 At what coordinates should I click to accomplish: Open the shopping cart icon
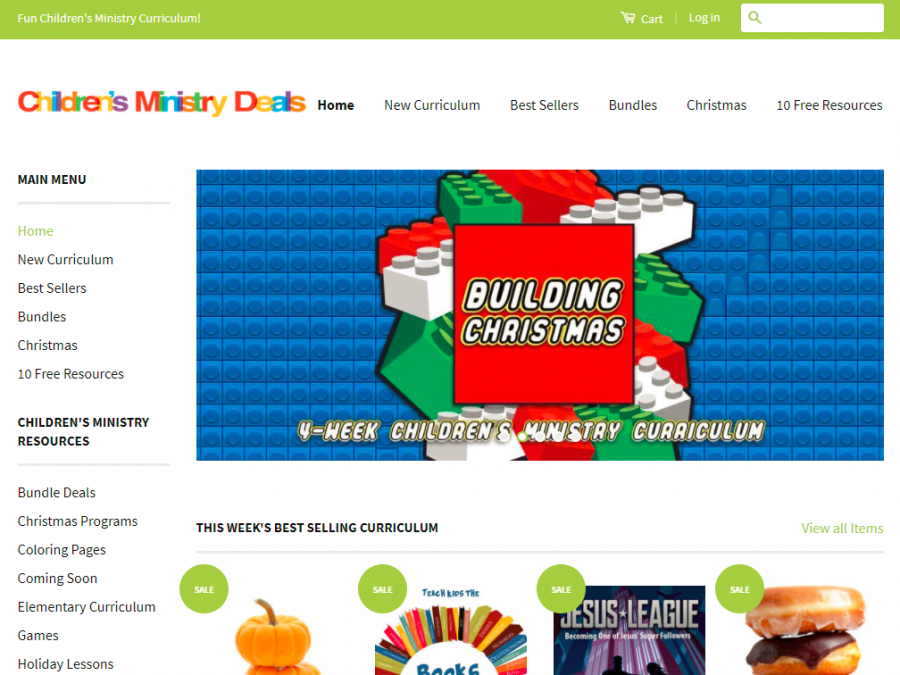coord(627,18)
